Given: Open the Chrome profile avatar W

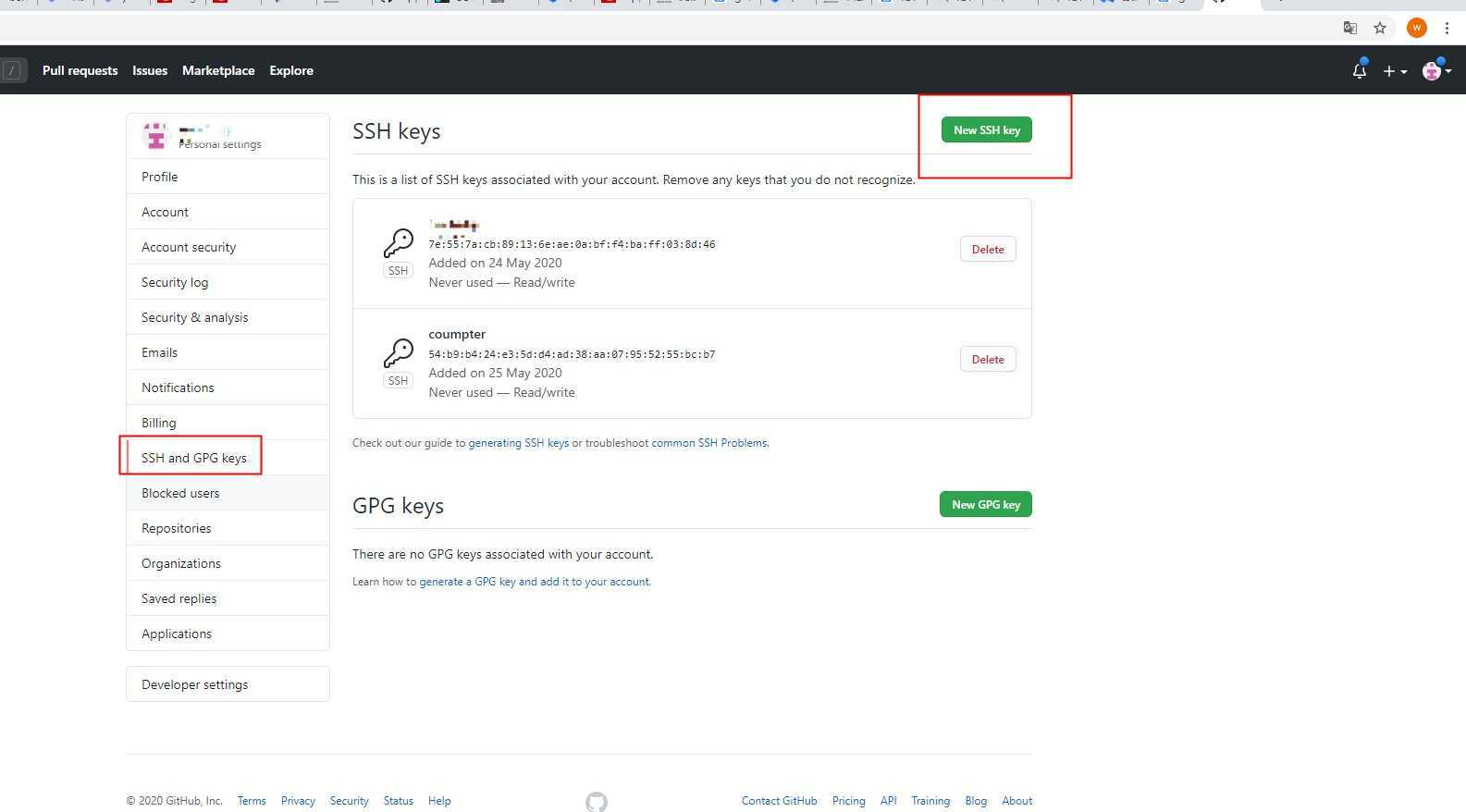Looking at the screenshot, I should coord(1416,28).
